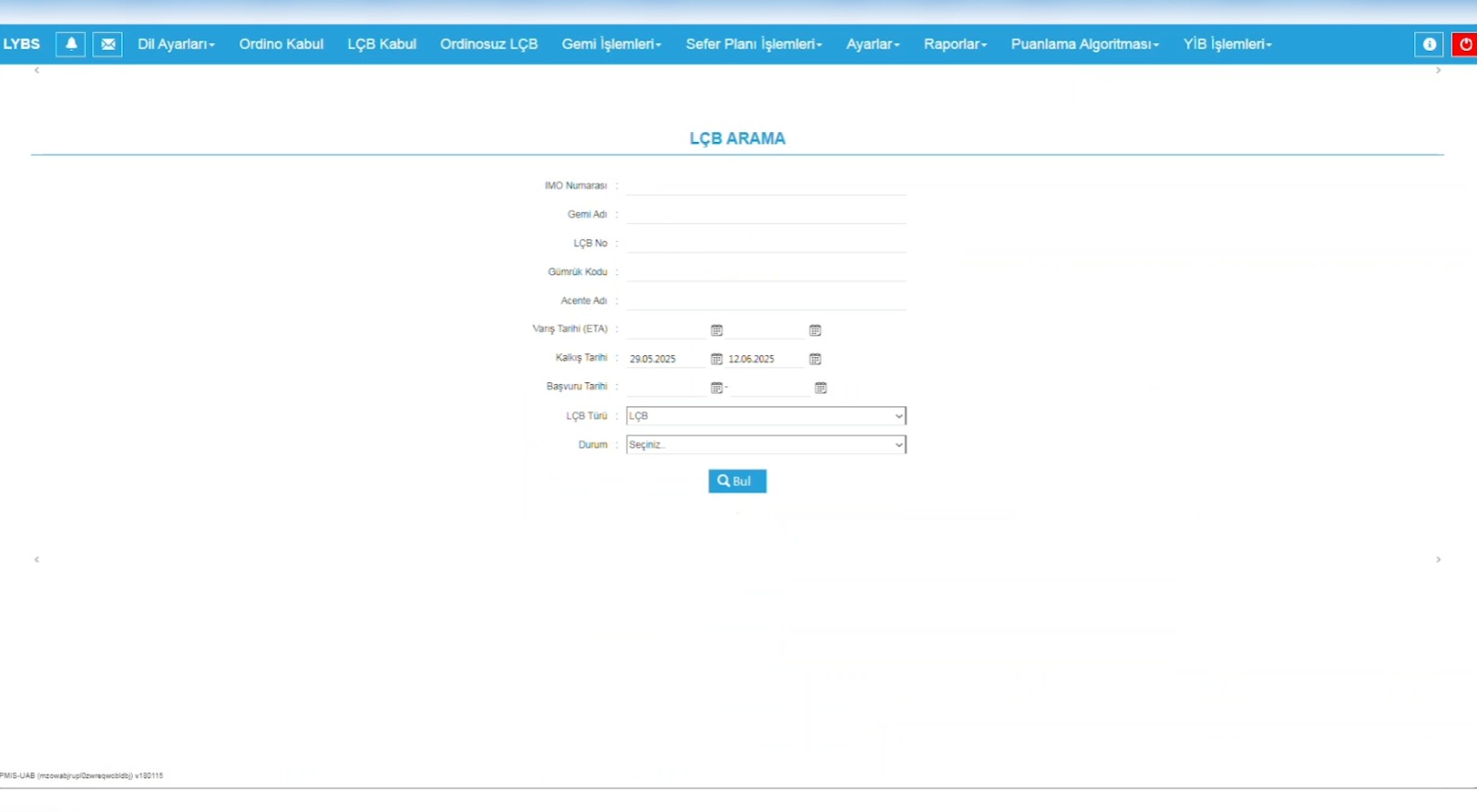This screenshot has height=812, width=1477.
Task: Open calendar for Kalkış Tarihi start date
Action: click(x=716, y=359)
